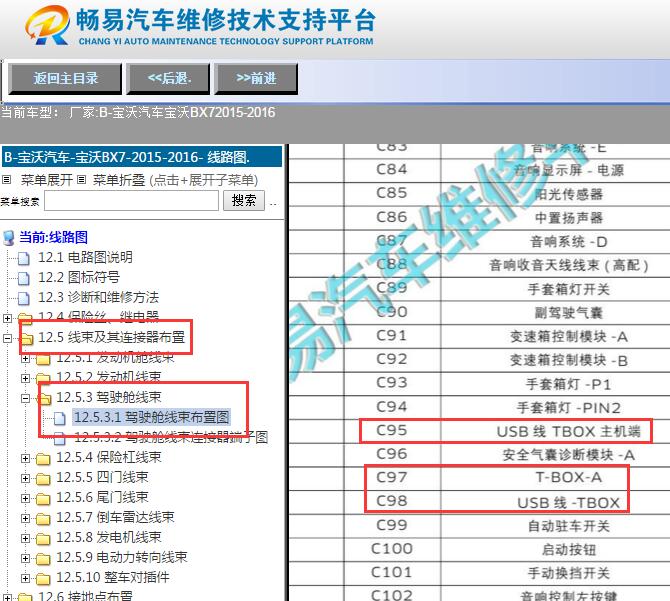
Task: Expand the 12.5.5 四门线束 node
Action: (25, 478)
